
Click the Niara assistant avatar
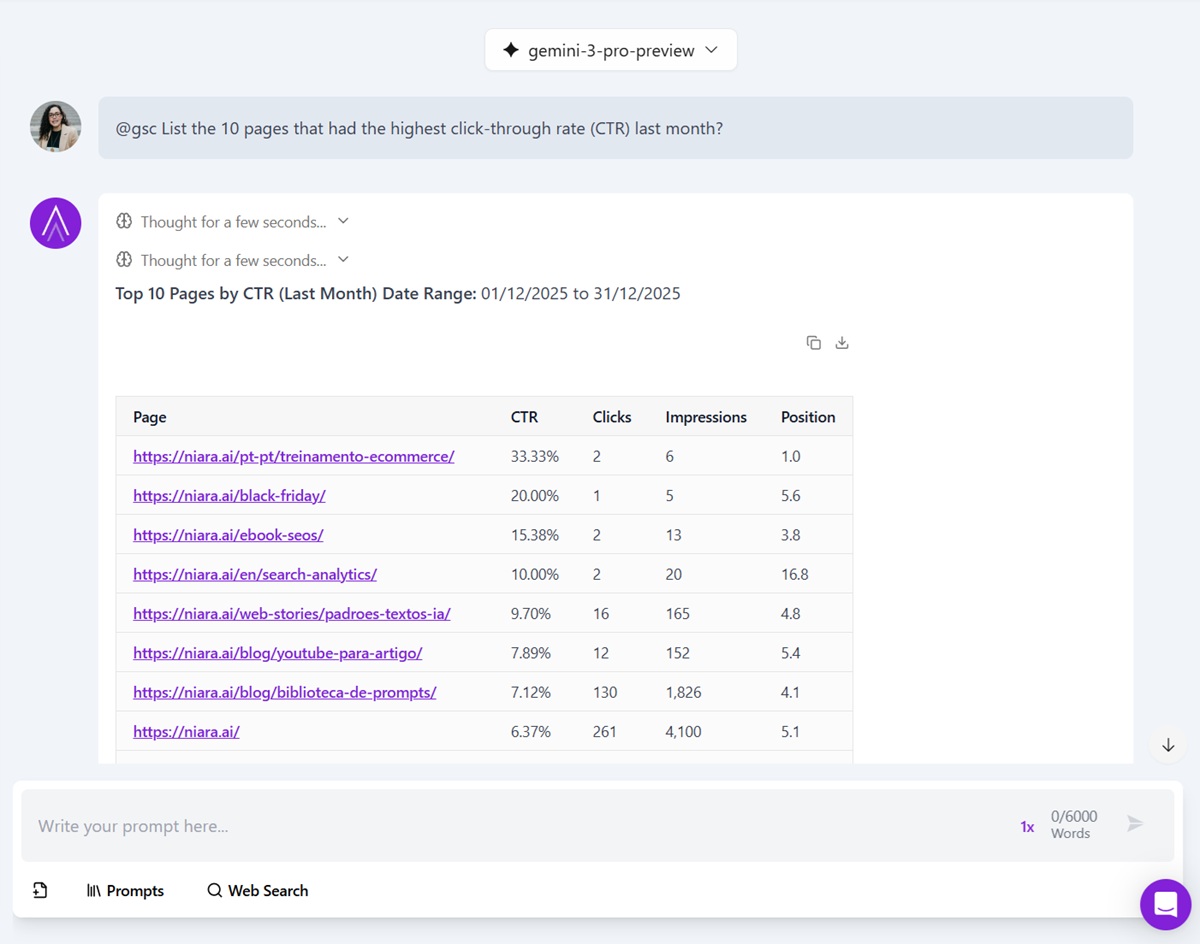tap(56, 223)
